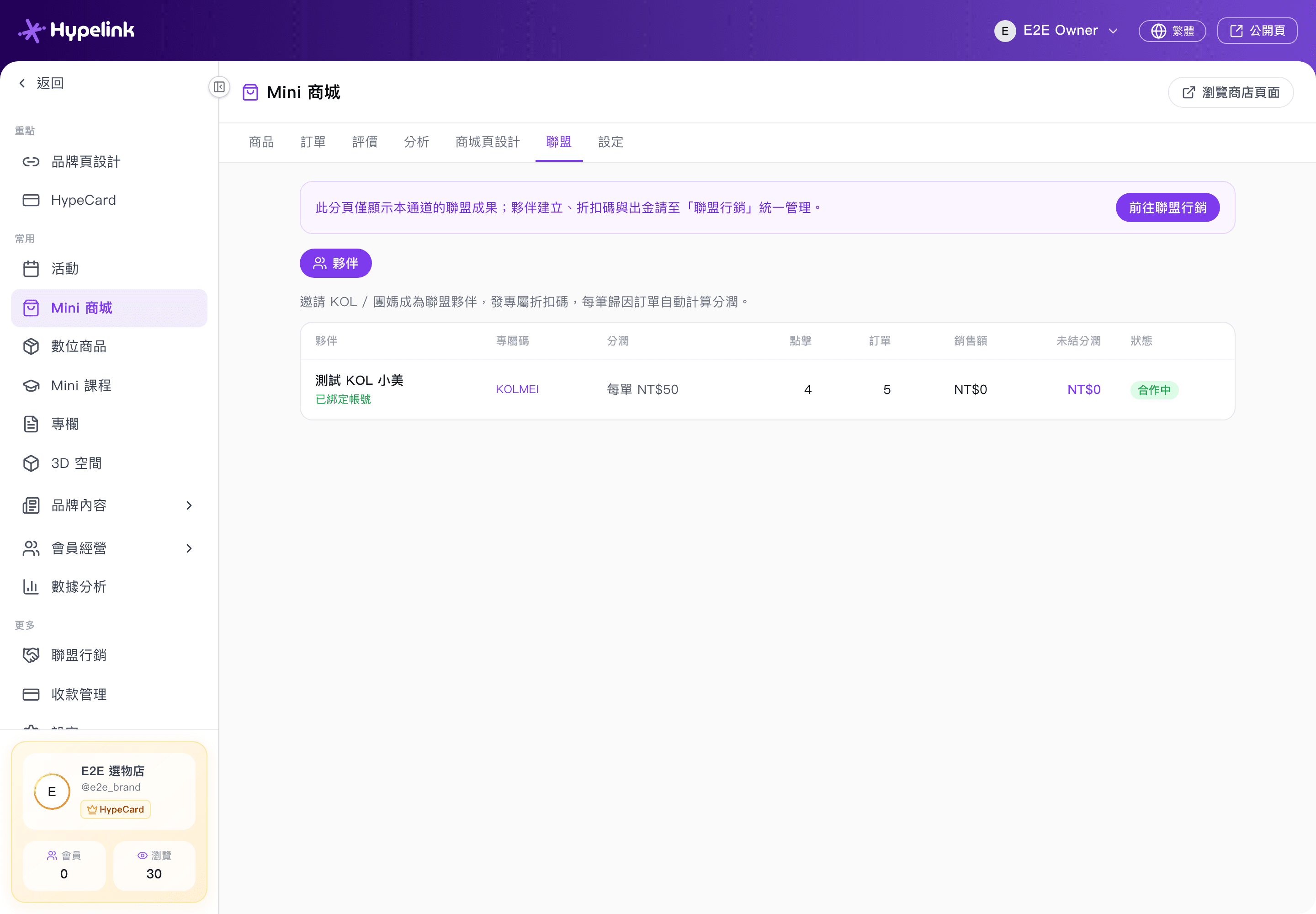This screenshot has width=1316, height=914.
Task: Click 瀏覽商店頁面 button
Action: point(1231,92)
